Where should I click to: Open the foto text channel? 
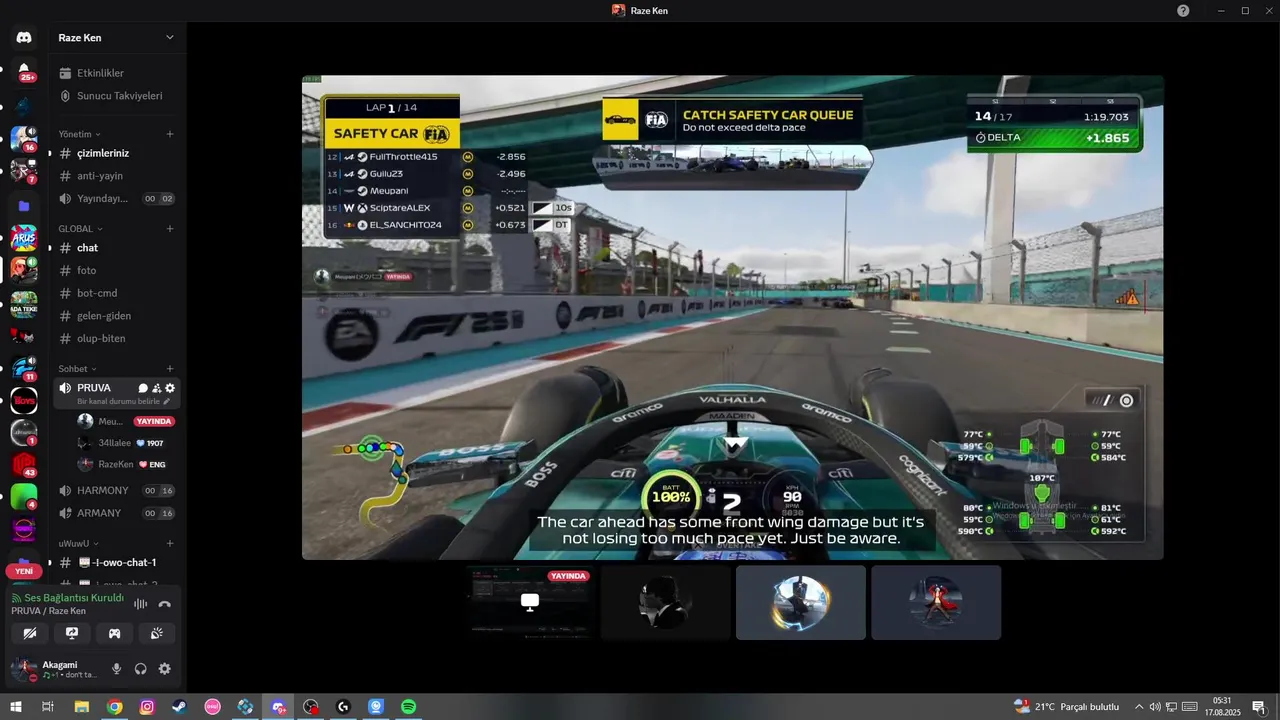[118, 270]
